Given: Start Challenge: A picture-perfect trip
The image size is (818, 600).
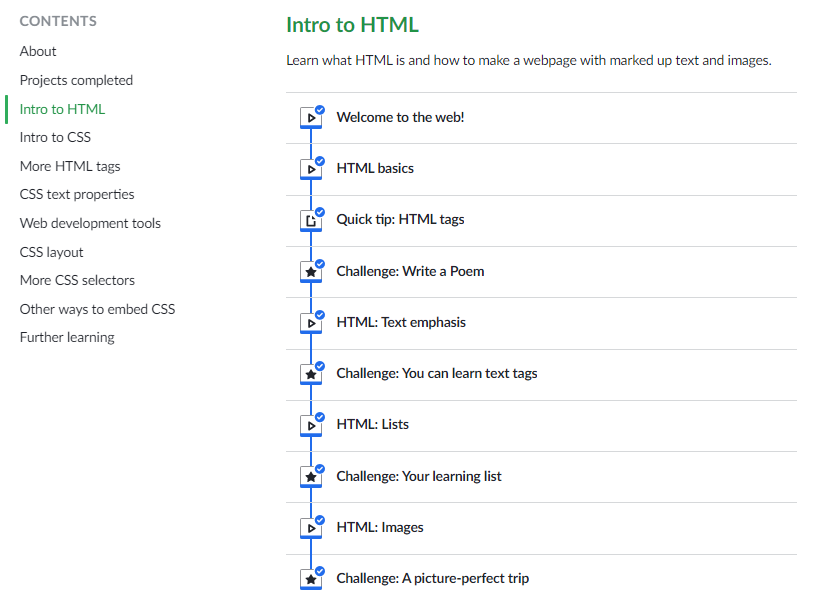Looking at the screenshot, I should coord(432,578).
